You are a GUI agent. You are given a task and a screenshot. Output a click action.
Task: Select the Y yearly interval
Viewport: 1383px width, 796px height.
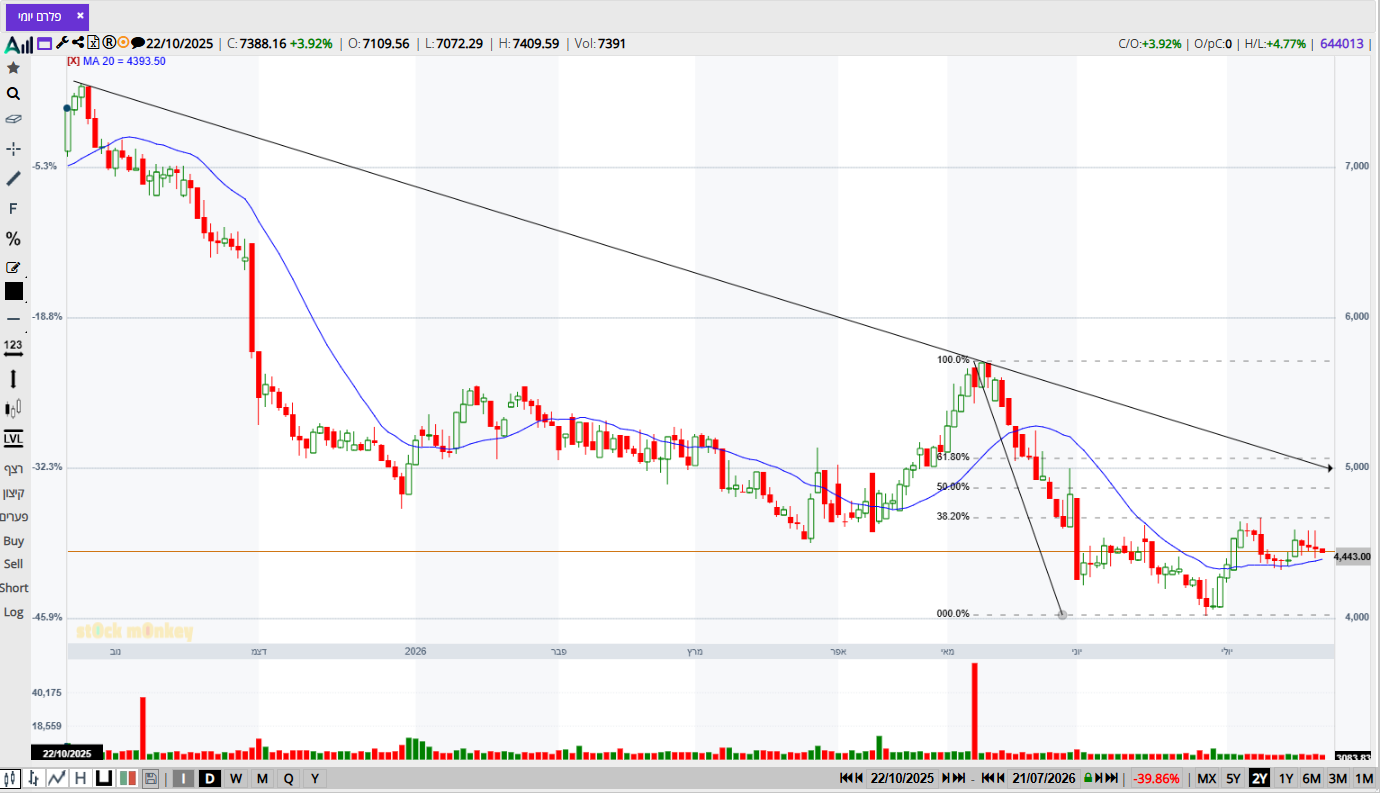(x=314, y=779)
